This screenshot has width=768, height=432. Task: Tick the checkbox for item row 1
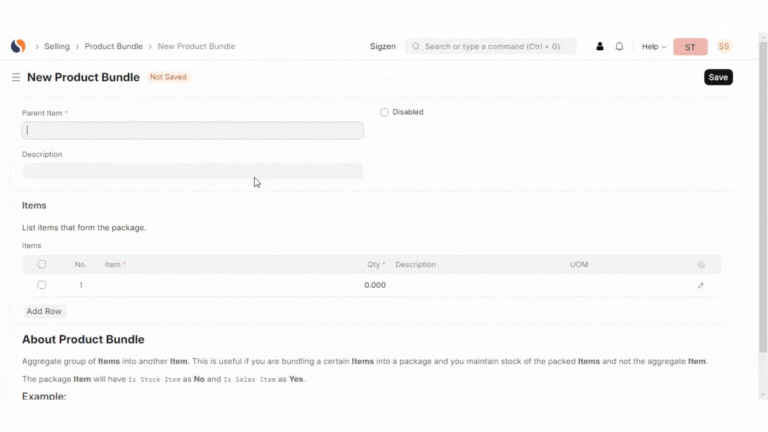pos(42,285)
